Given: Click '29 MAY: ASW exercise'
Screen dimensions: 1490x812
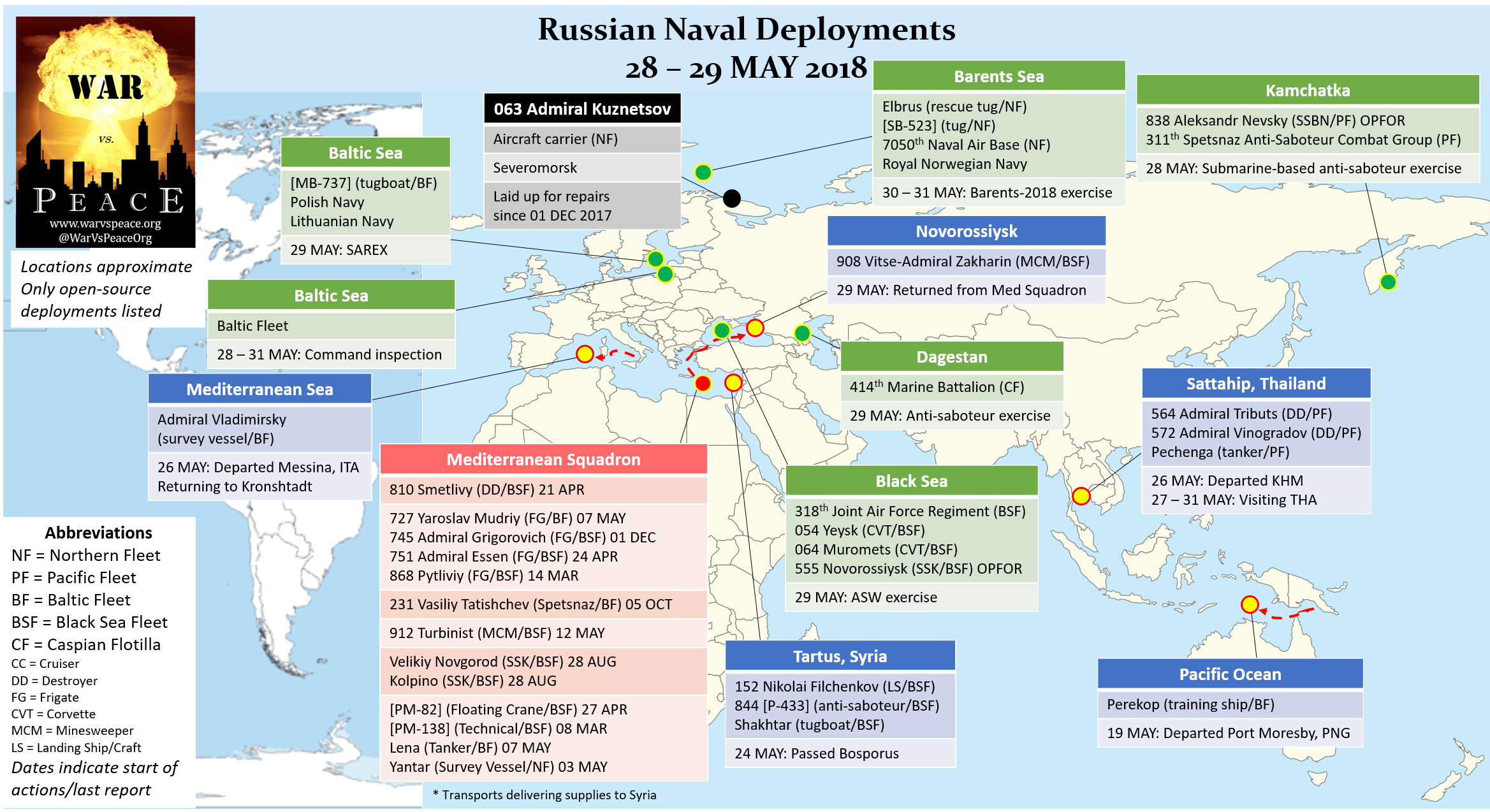Looking at the screenshot, I should (x=866, y=597).
